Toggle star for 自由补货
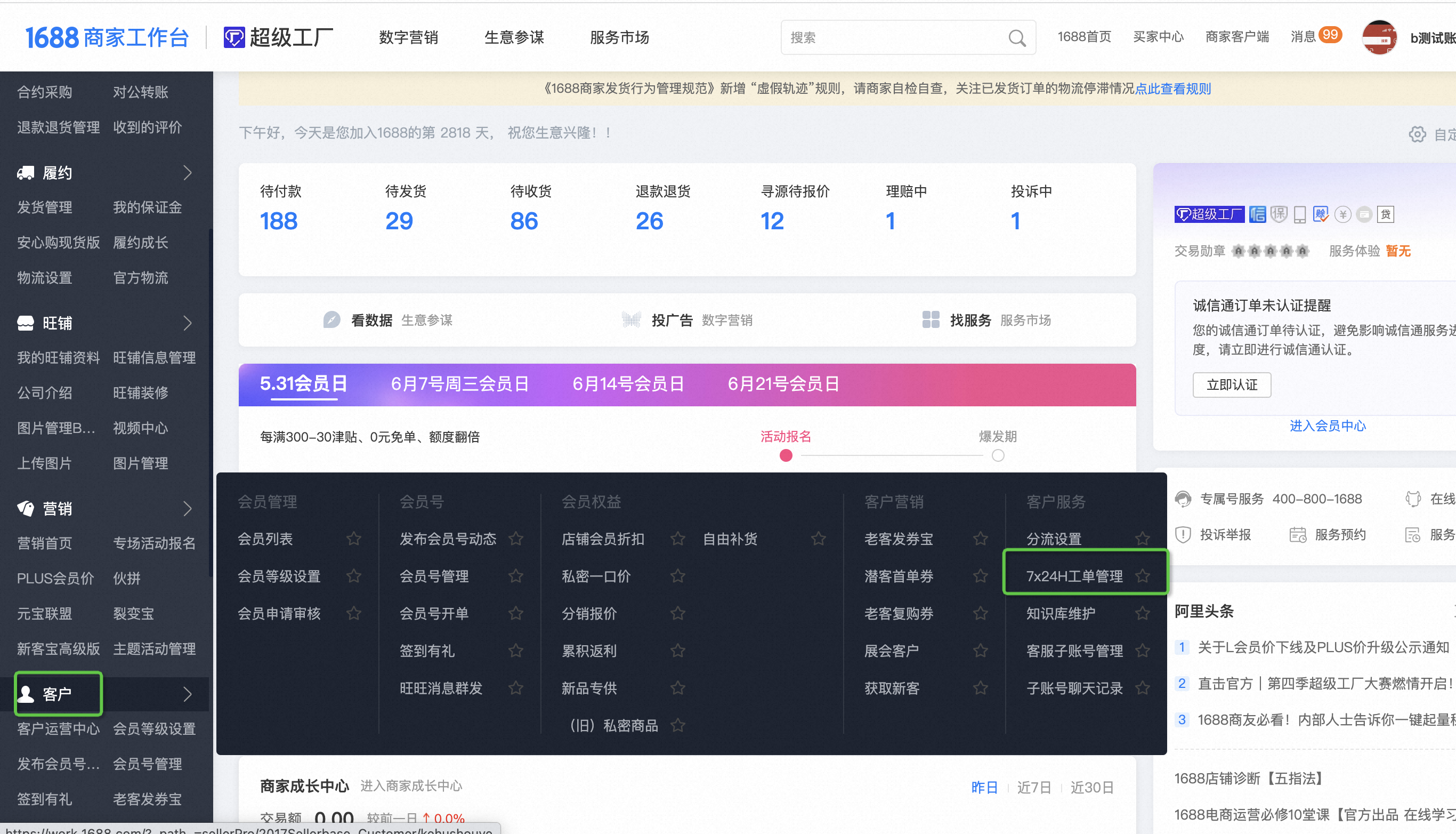This screenshot has height=834, width=1456. click(x=819, y=539)
